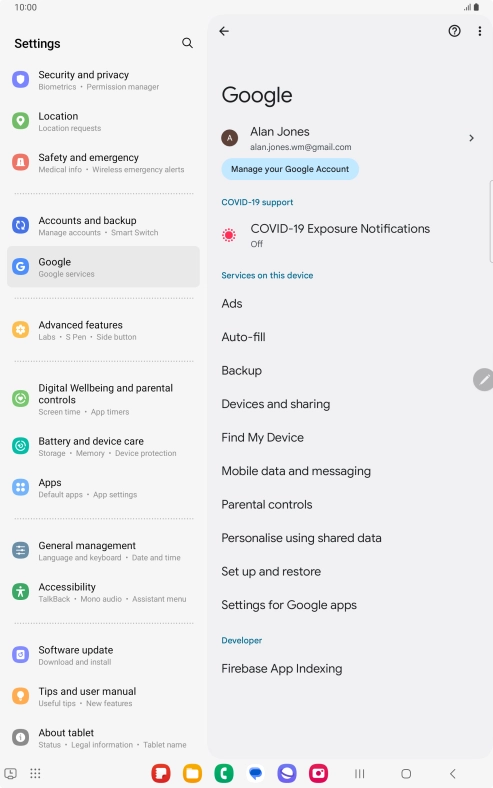Open the blue messages app in dock
This screenshot has width=493, height=788.
click(x=255, y=773)
